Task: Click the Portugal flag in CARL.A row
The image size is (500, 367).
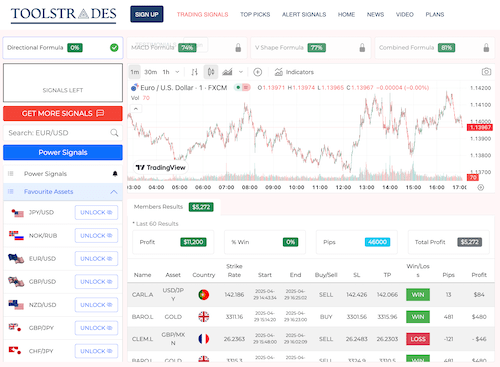Action: click(204, 295)
